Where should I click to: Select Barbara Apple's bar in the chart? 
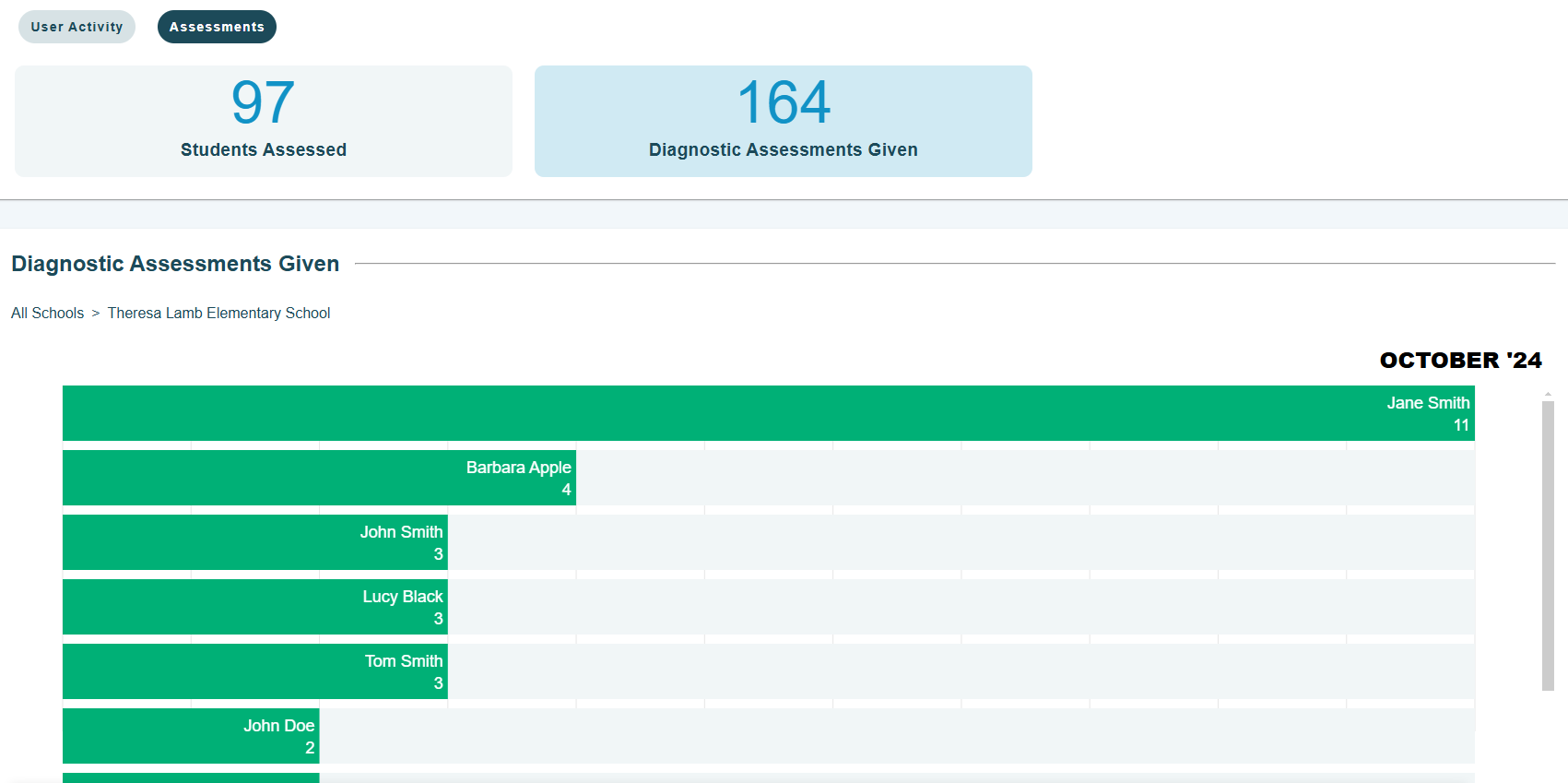point(319,478)
